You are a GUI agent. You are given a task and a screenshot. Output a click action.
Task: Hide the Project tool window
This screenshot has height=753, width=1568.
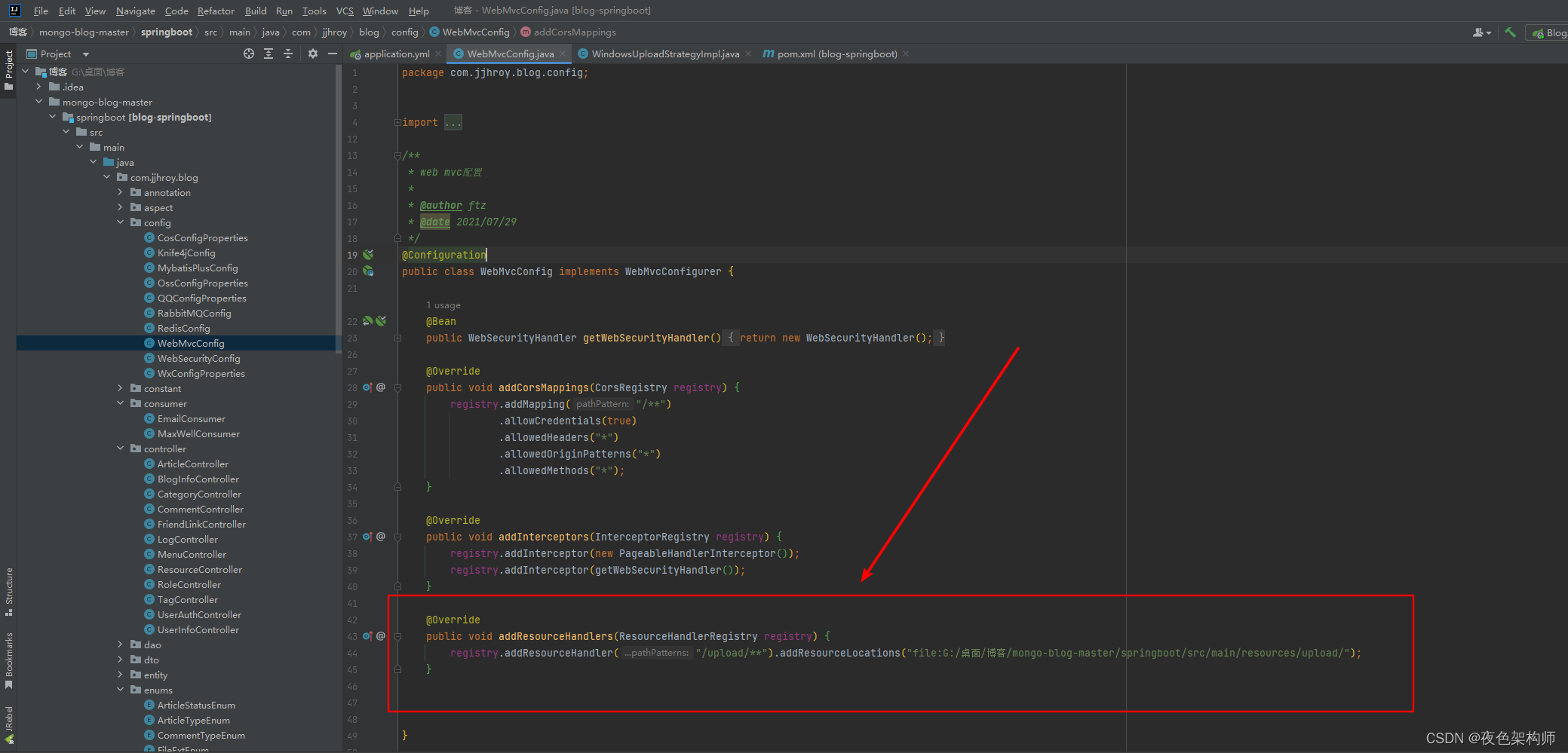tap(333, 54)
